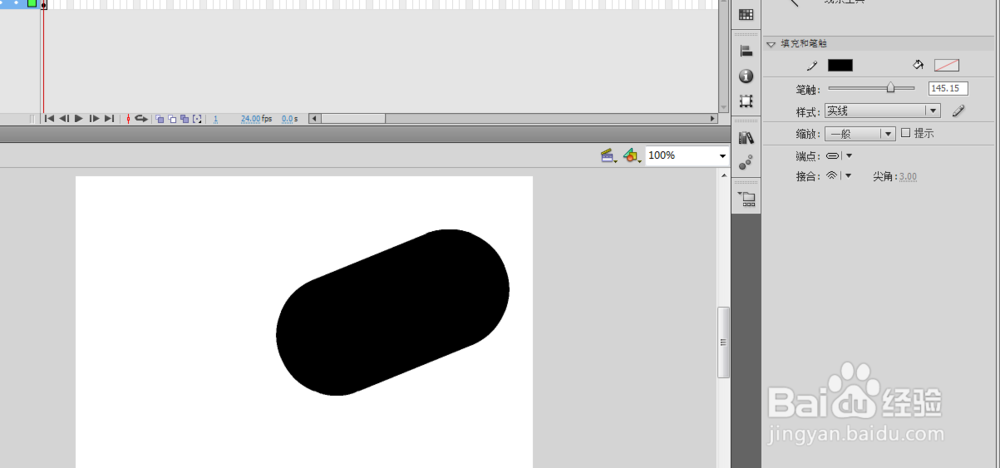This screenshot has height=468, width=1000.
Task: Click stage vertical scrollbar up arrow
Action: [724, 175]
